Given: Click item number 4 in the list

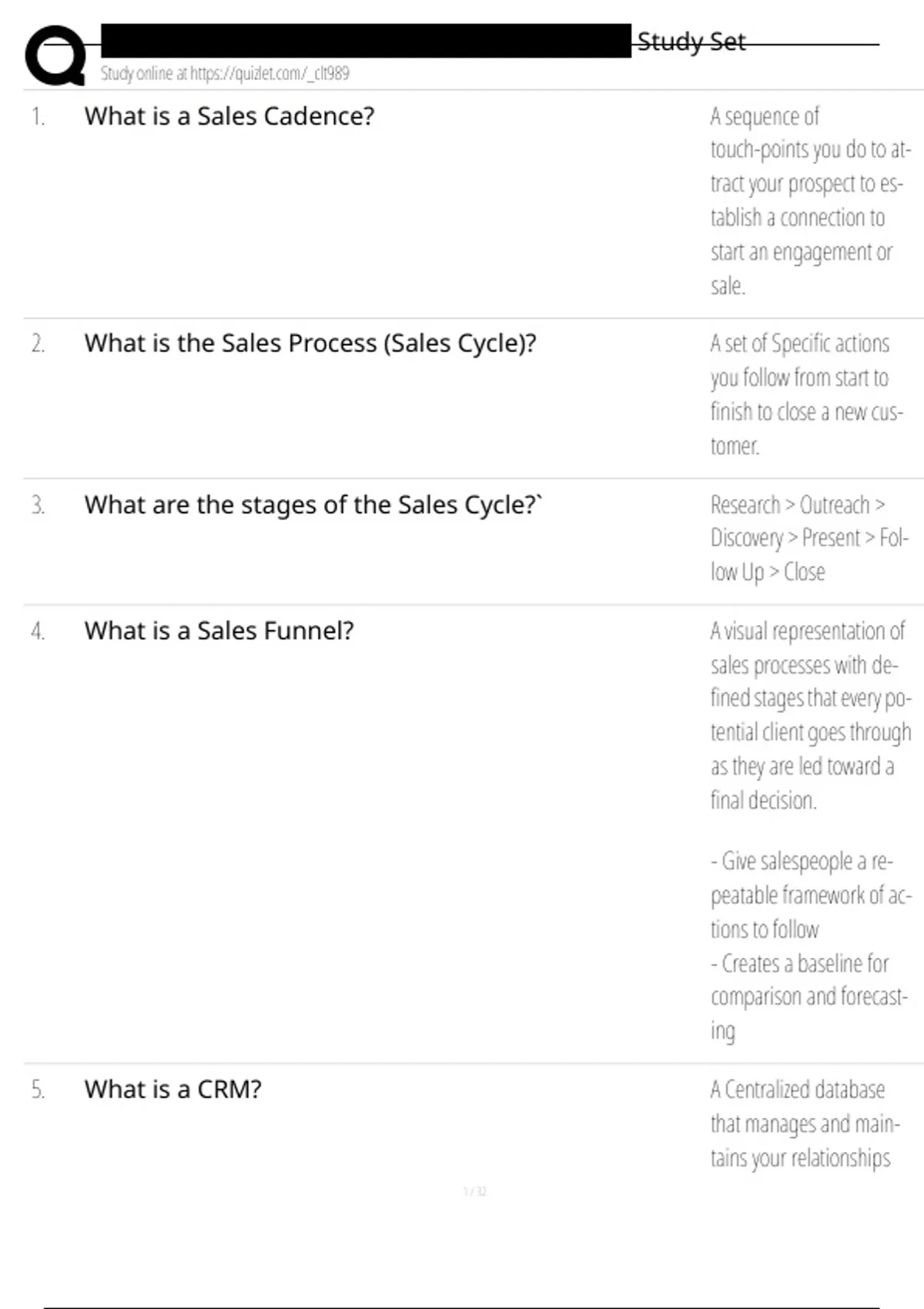Looking at the screenshot, I should pyautogui.click(x=38, y=631).
